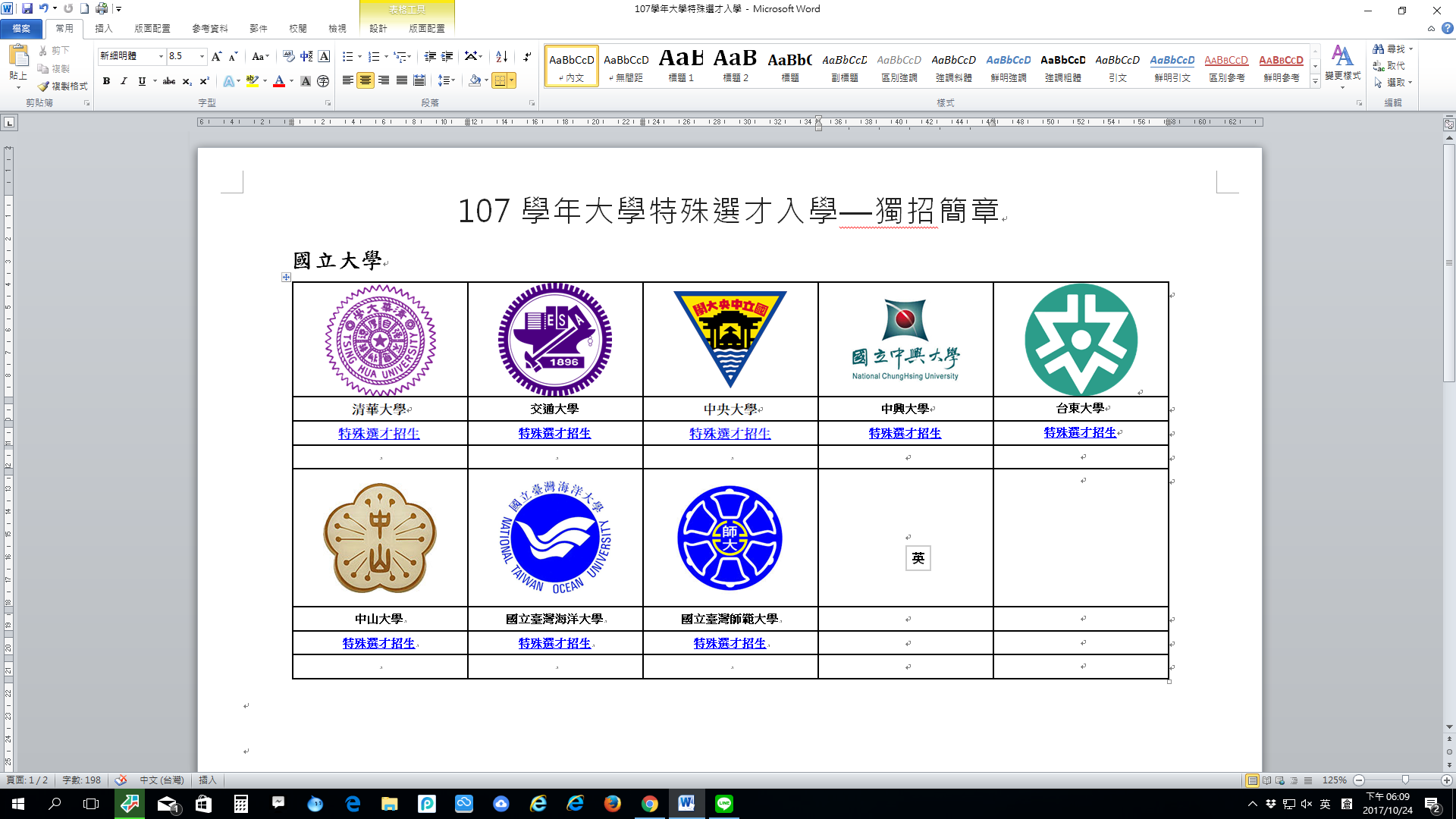1456x819 pixels.
Task: Open the line spacing dropdown
Action: [447, 80]
